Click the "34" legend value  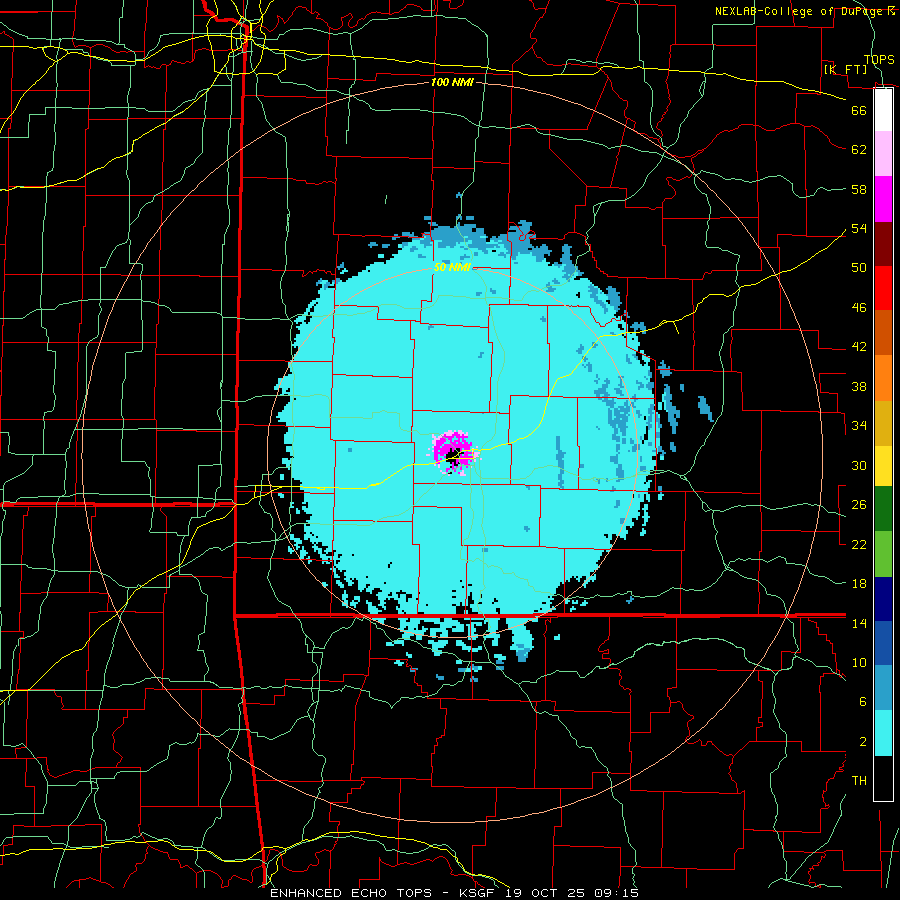pyautogui.click(x=859, y=425)
